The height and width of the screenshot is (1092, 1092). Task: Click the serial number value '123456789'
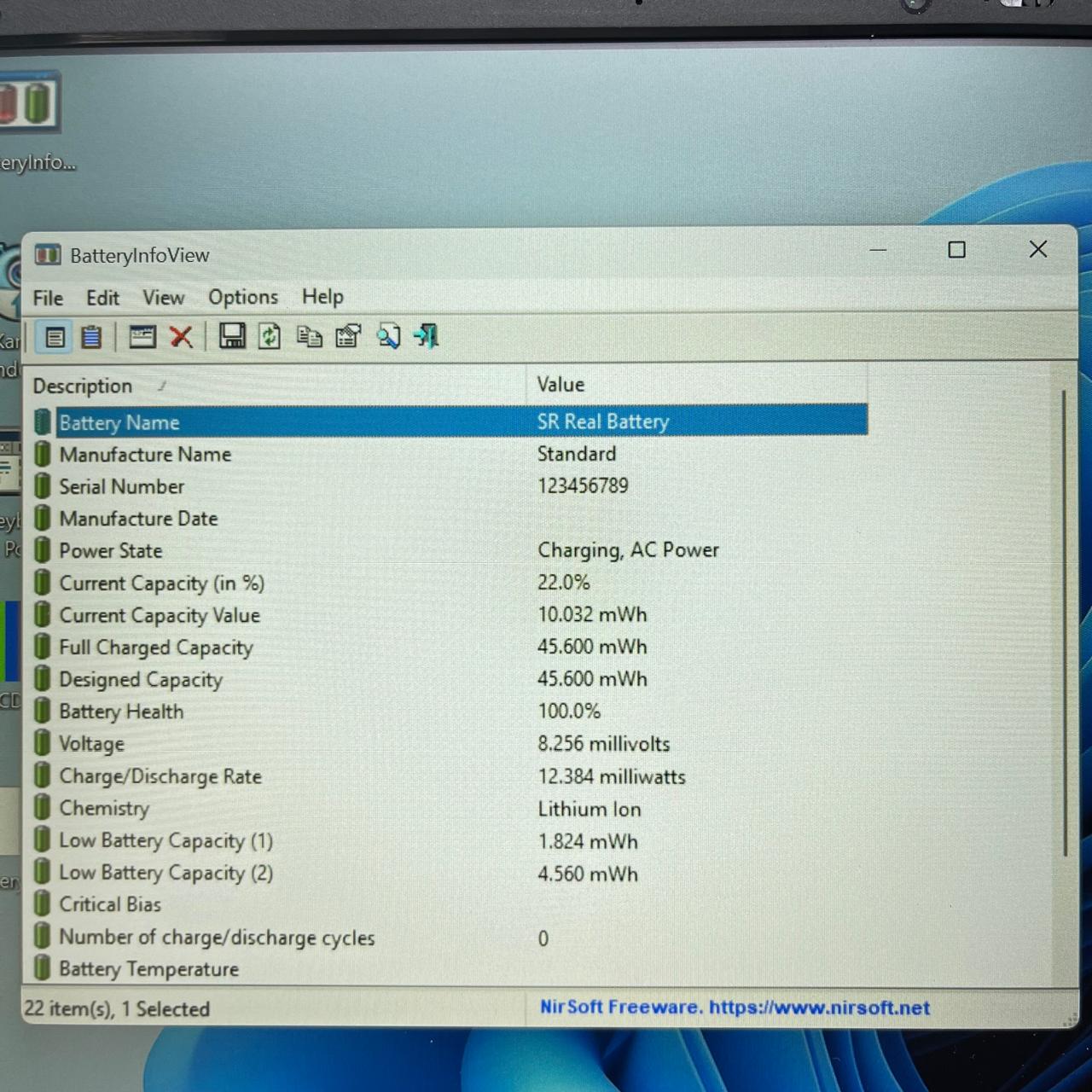point(583,486)
